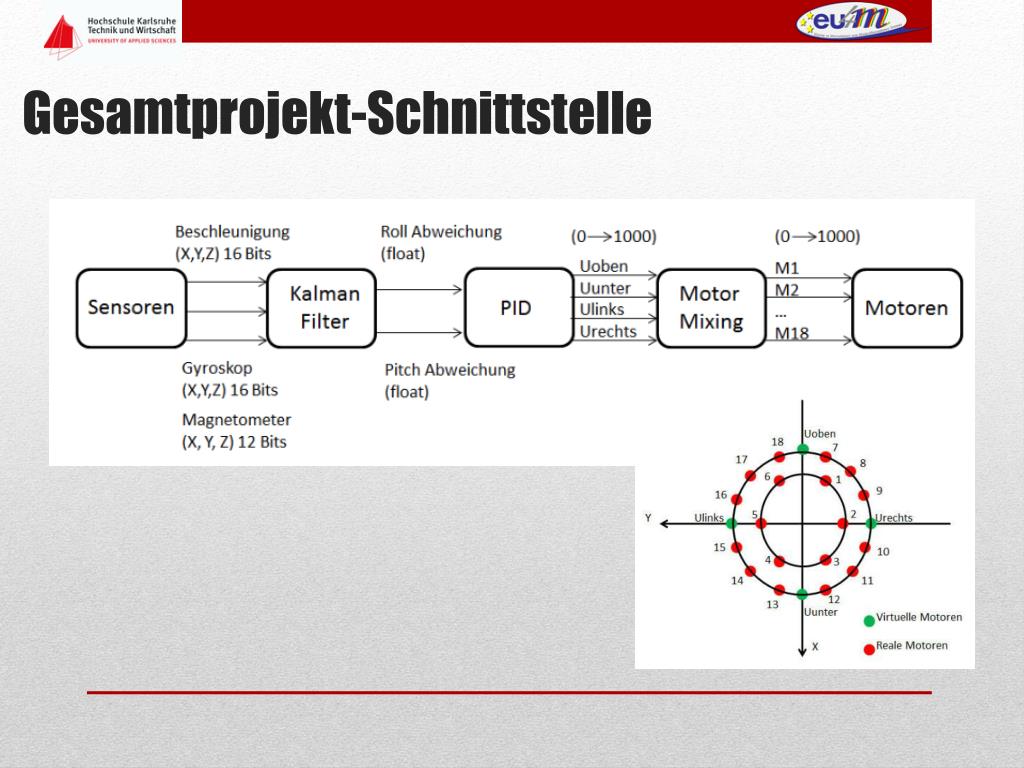Select the Magnetometer label
Screen dimensions: 1024x768
(x=236, y=419)
